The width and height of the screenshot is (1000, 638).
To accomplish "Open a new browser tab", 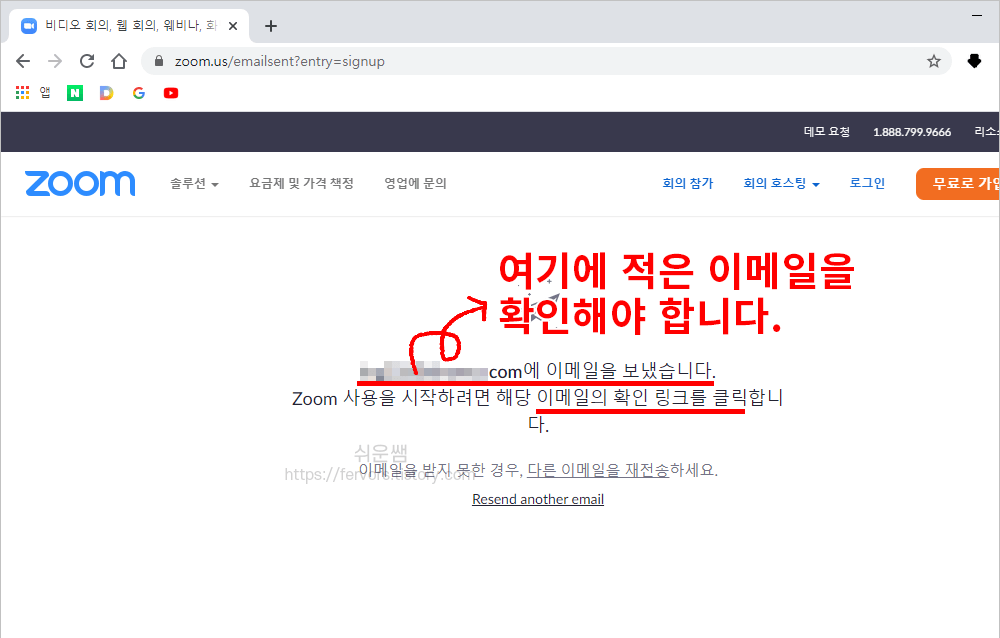I will pos(270,26).
